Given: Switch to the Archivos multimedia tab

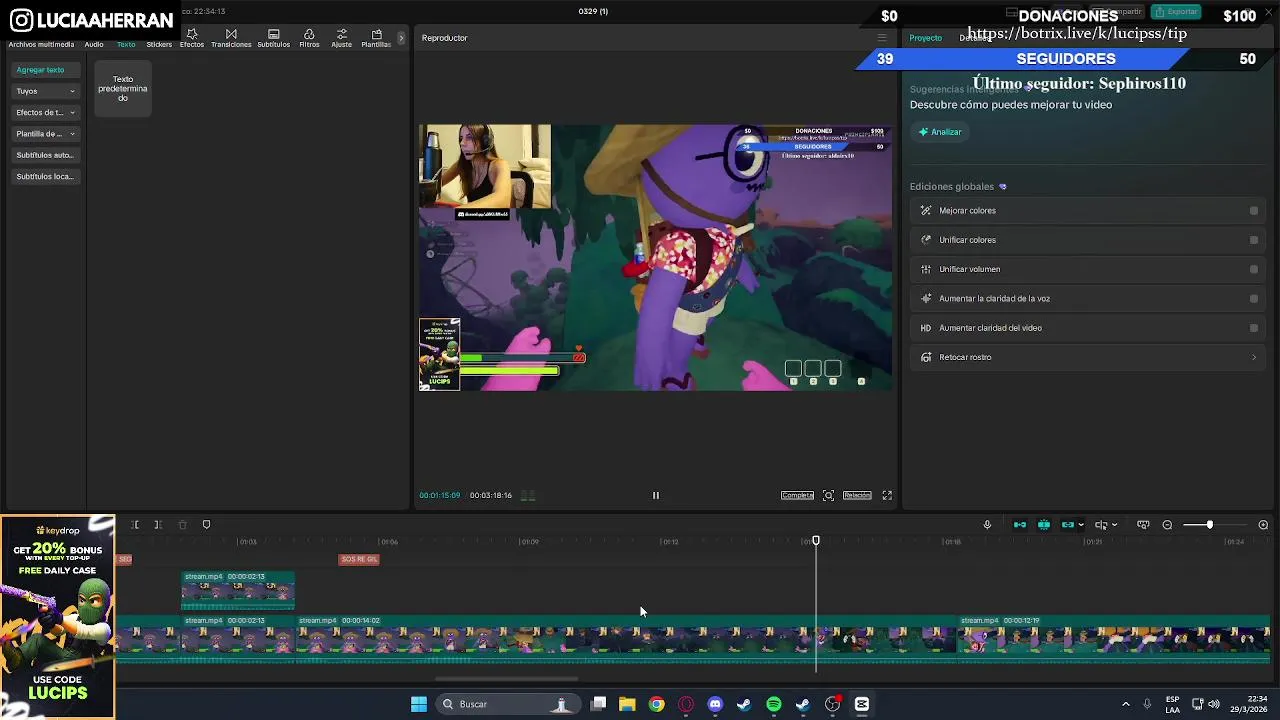Looking at the screenshot, I should [x=41, y=44].
